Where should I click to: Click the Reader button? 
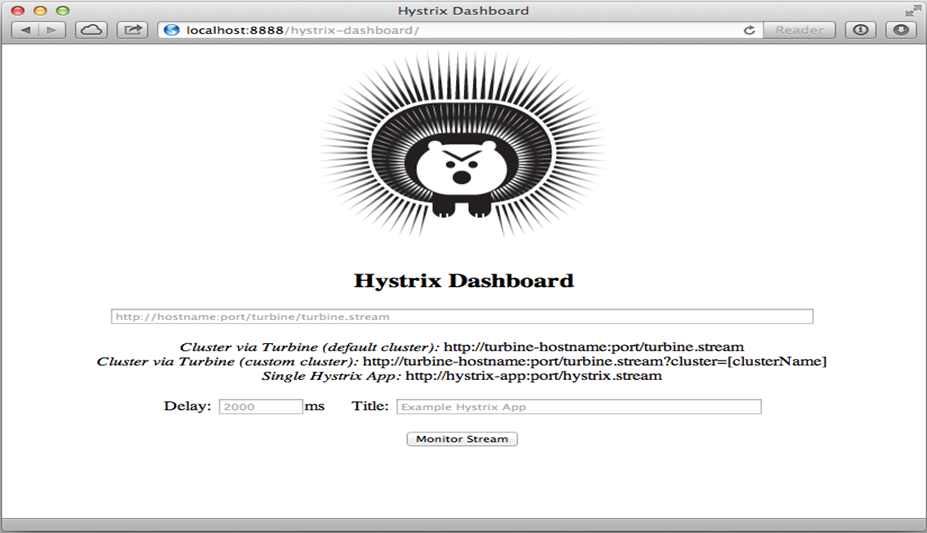pos(799,30)
